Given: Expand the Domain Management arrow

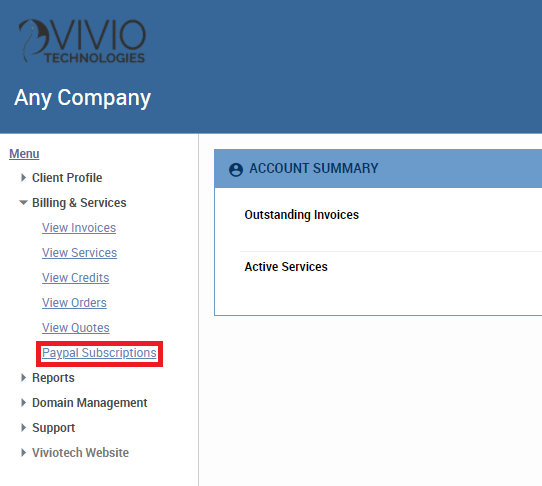Looking at the screenshot, I should tap(23, 402).
